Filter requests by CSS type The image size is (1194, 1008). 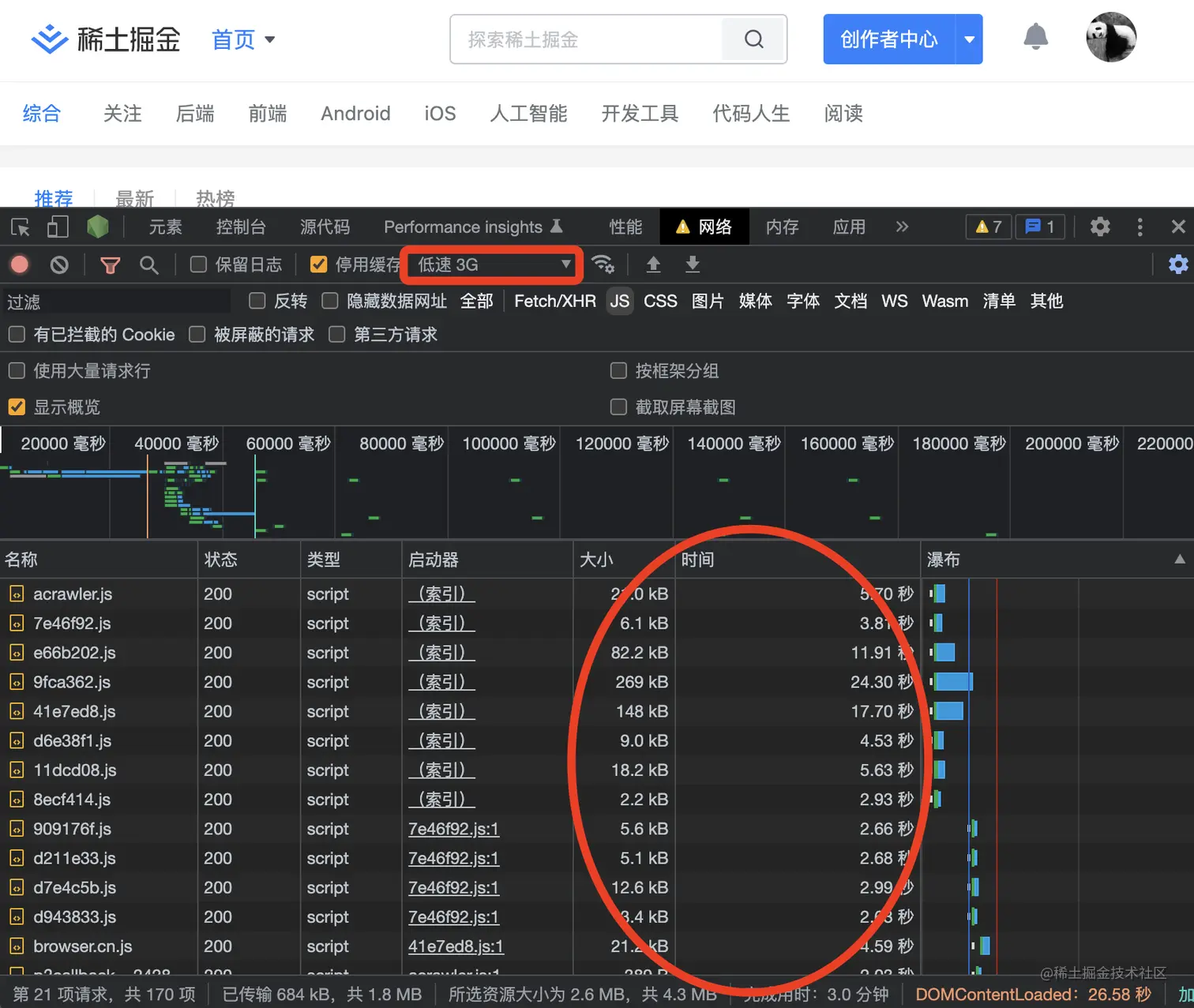coord(660,301)
